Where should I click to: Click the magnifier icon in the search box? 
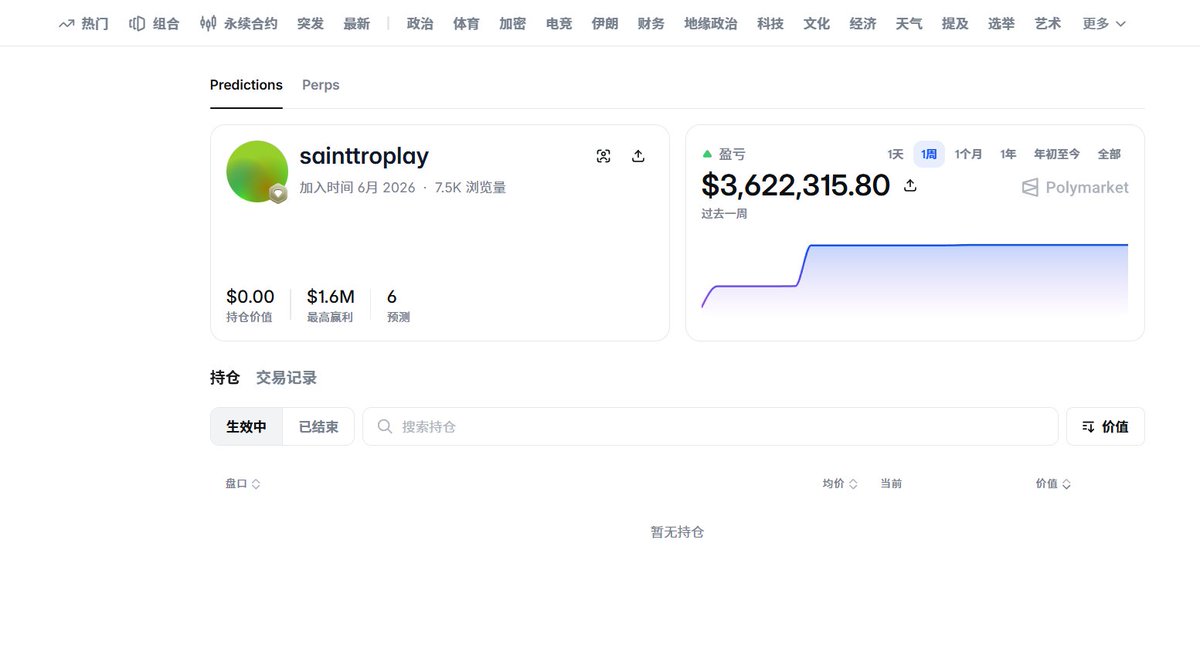pos(385,427)
